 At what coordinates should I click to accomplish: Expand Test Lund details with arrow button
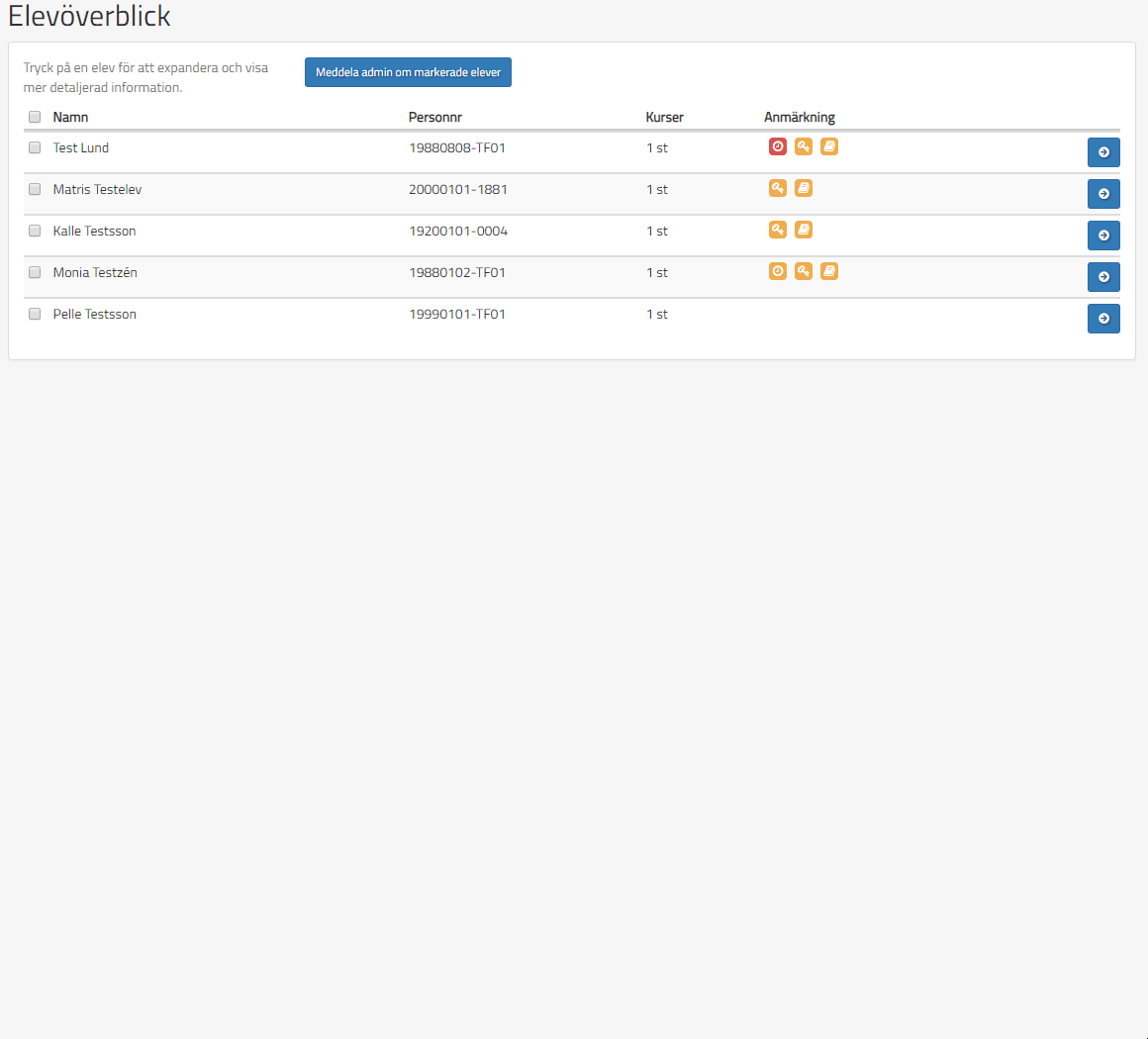1103,152
